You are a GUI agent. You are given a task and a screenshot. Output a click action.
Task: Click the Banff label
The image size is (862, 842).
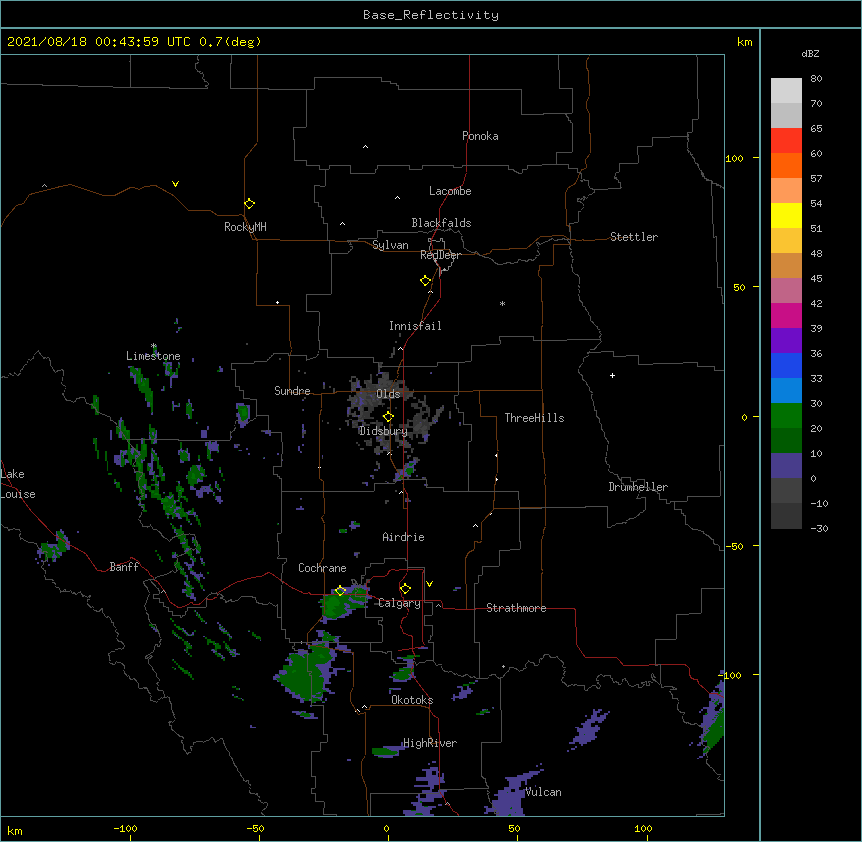[124, 567]
